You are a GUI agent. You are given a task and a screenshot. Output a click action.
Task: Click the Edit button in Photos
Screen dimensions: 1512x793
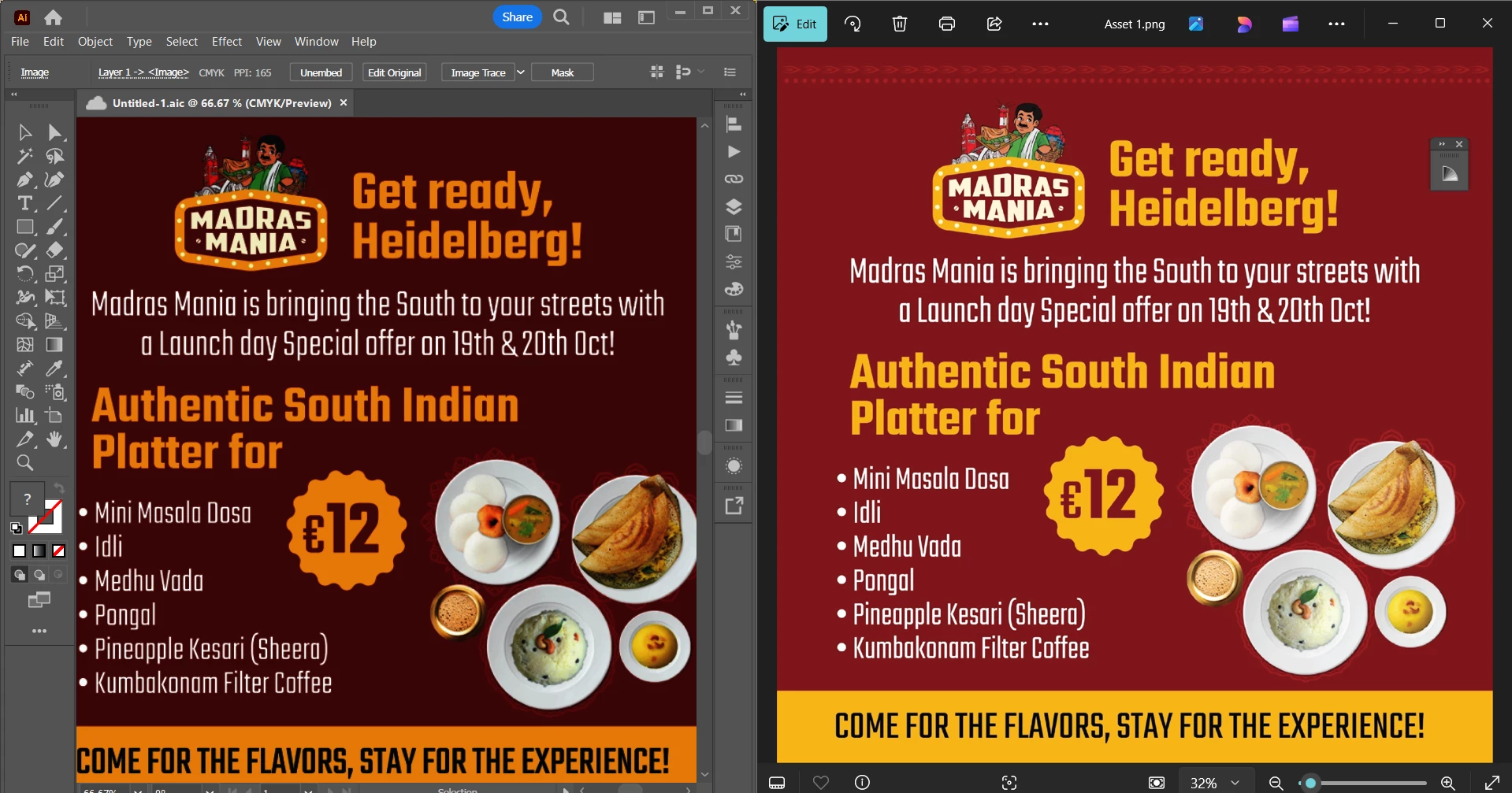coord(796,24)
